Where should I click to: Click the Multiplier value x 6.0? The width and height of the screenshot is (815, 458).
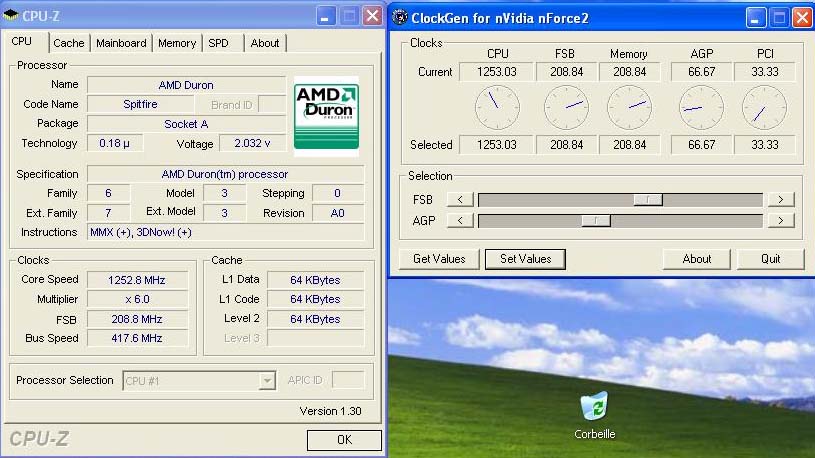(137, 299)
